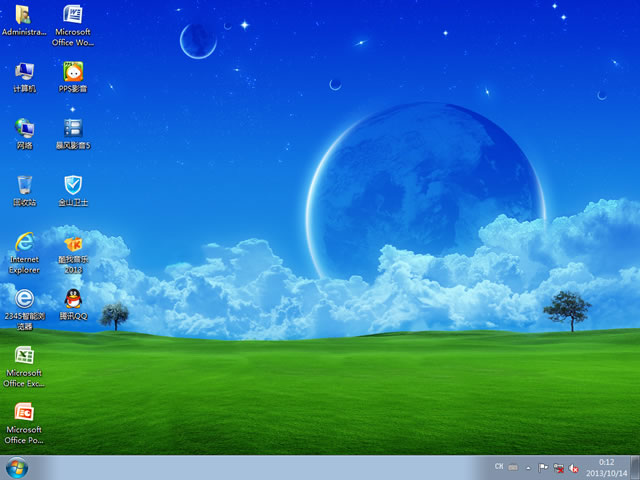Click the 腾讯QQ penguin icon

[73, 299]
